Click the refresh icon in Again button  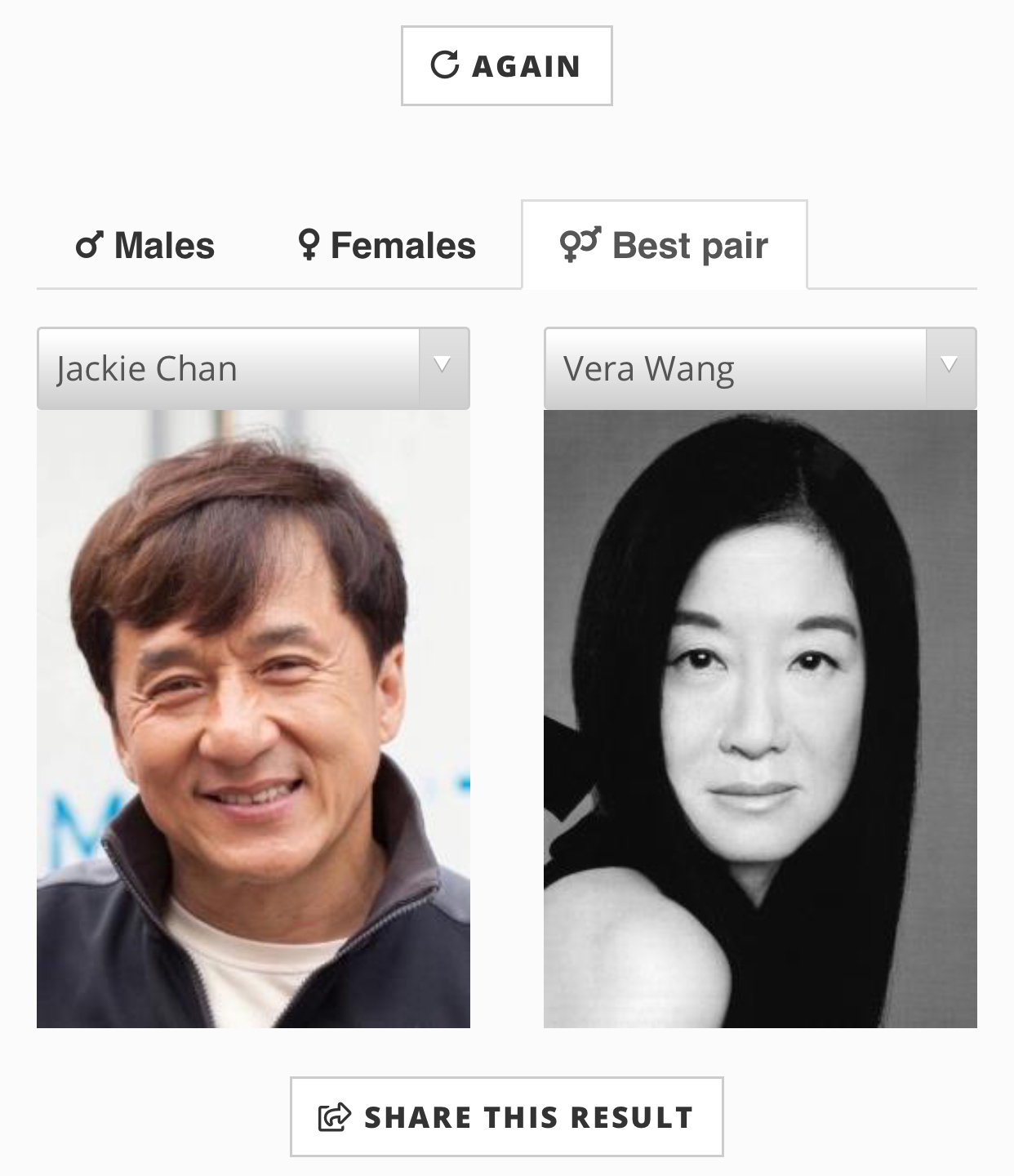point(445,65)
